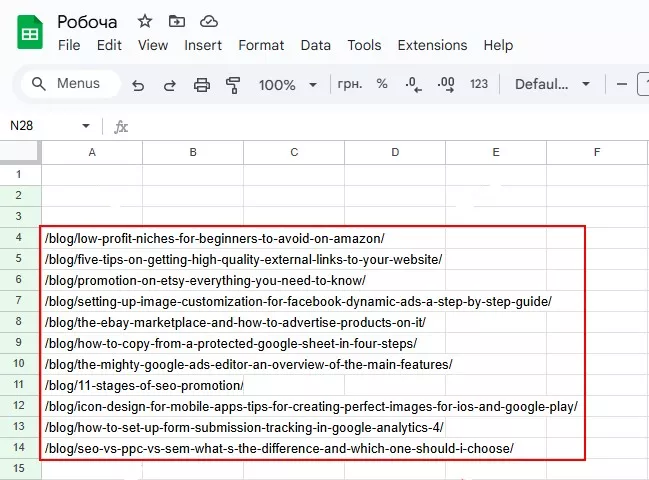Select column A header
The width and height of the screenshot is (649, 480).
coord(92,152)
